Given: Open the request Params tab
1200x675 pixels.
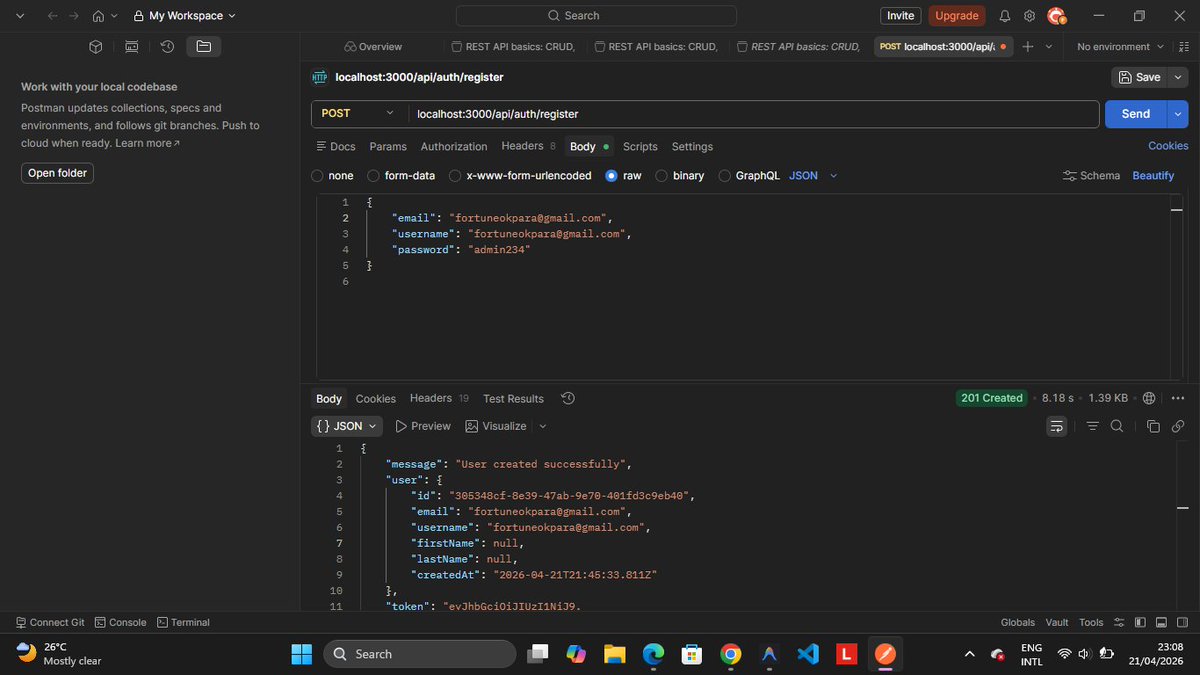Looking at the screenshot, I should coord(388,146).
